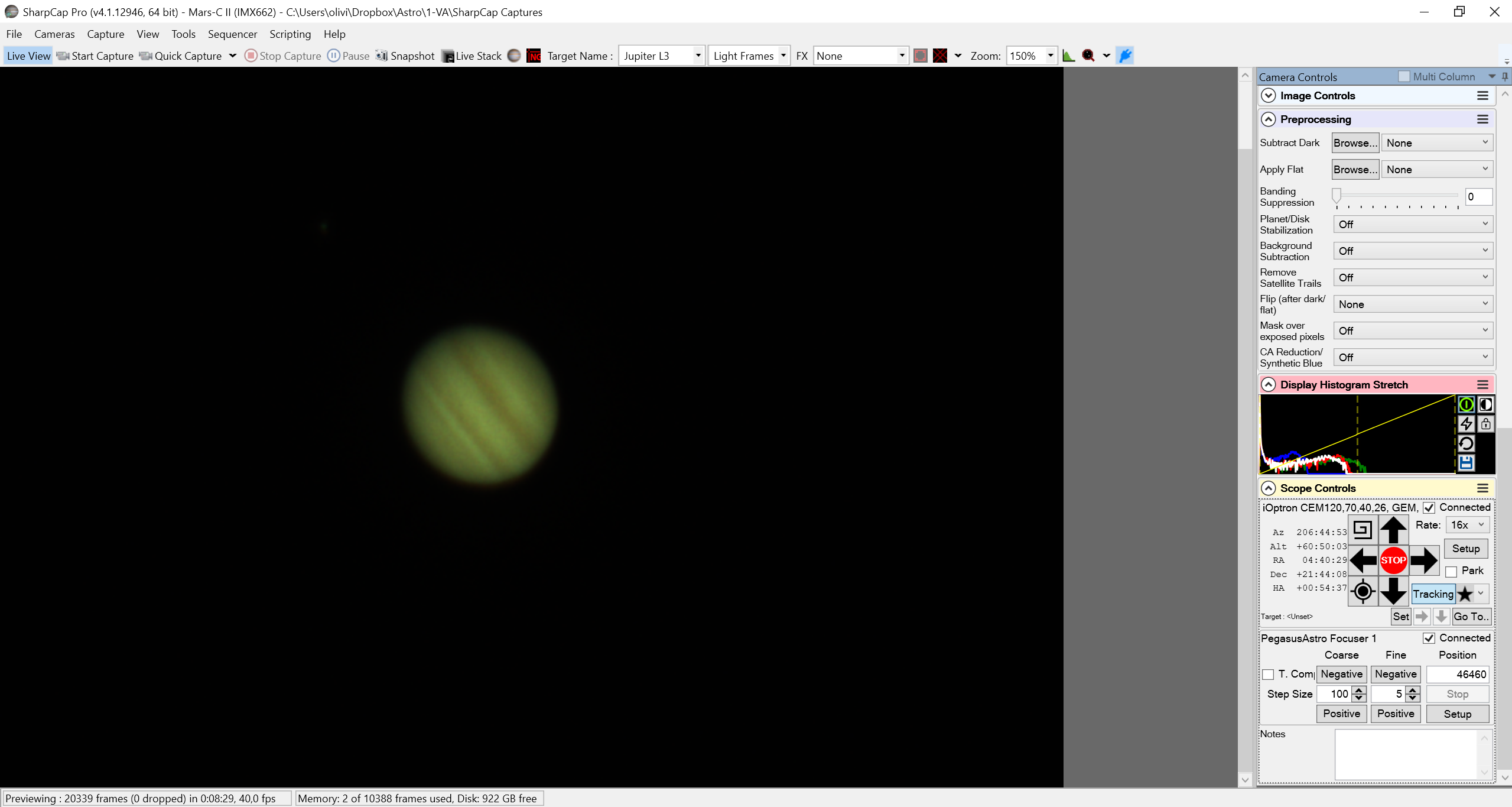Click the auto-stretch lightning bolt histogram icon
Screen dimensions: 1512x807
click(1466, 424)
